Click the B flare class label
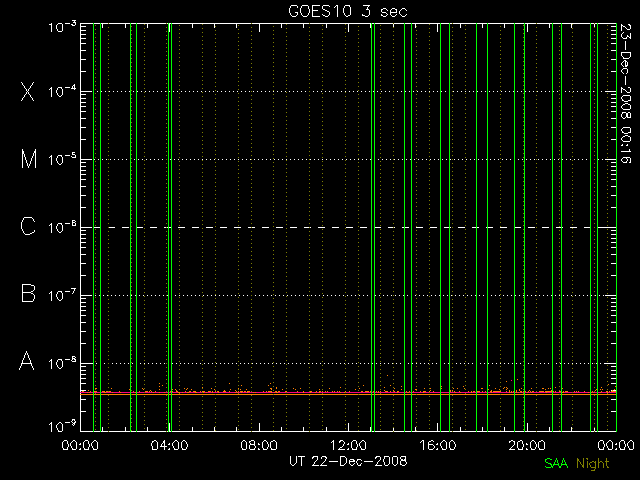The width and height of the screenshot is (640, 480). pyautogui.click(x=28, y=293)
